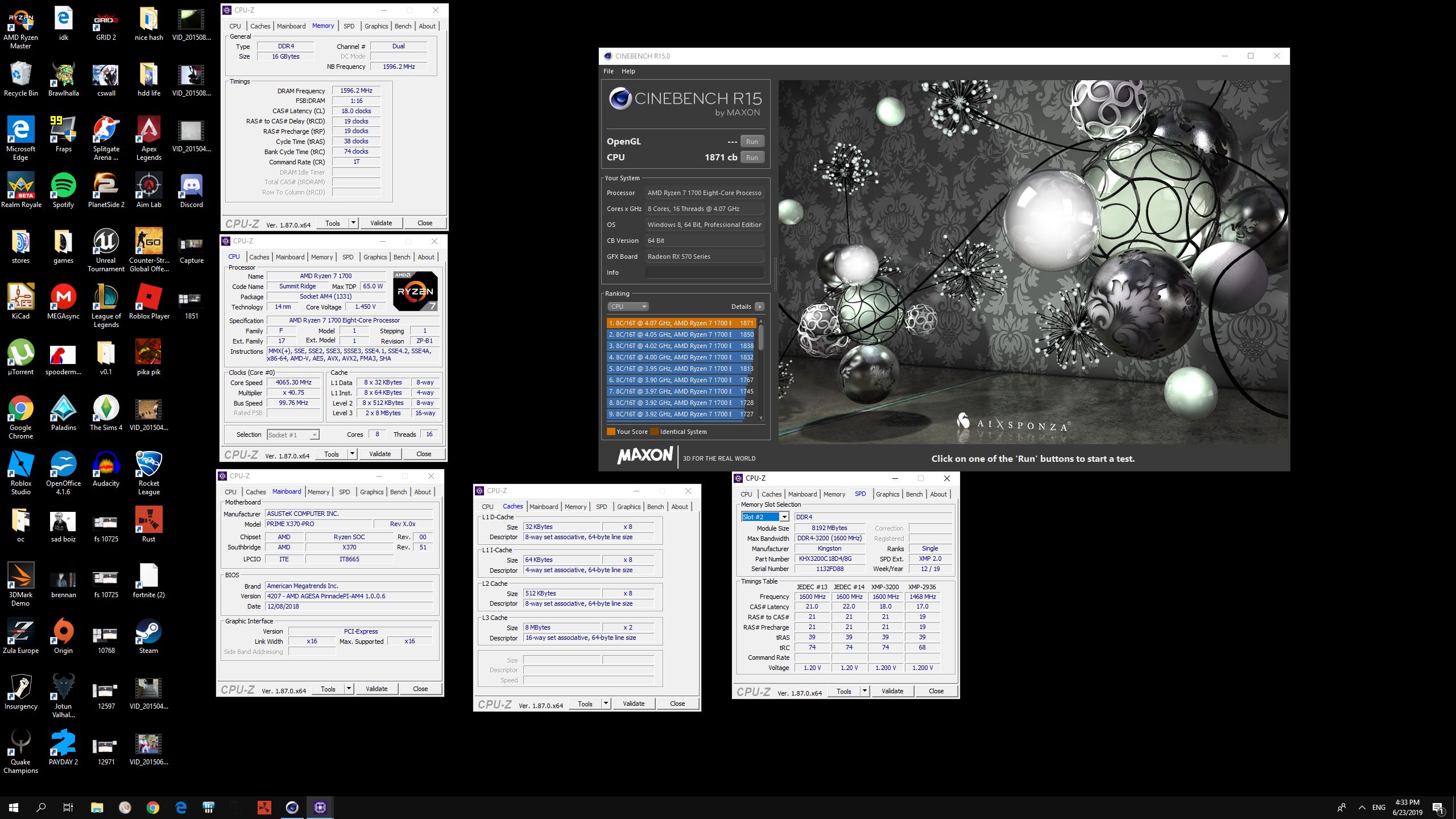Switch to SPD tab in CPU-Z Memory window
Image resolution: width=1456 pixels, height=819 pixels.
[349, 26]
